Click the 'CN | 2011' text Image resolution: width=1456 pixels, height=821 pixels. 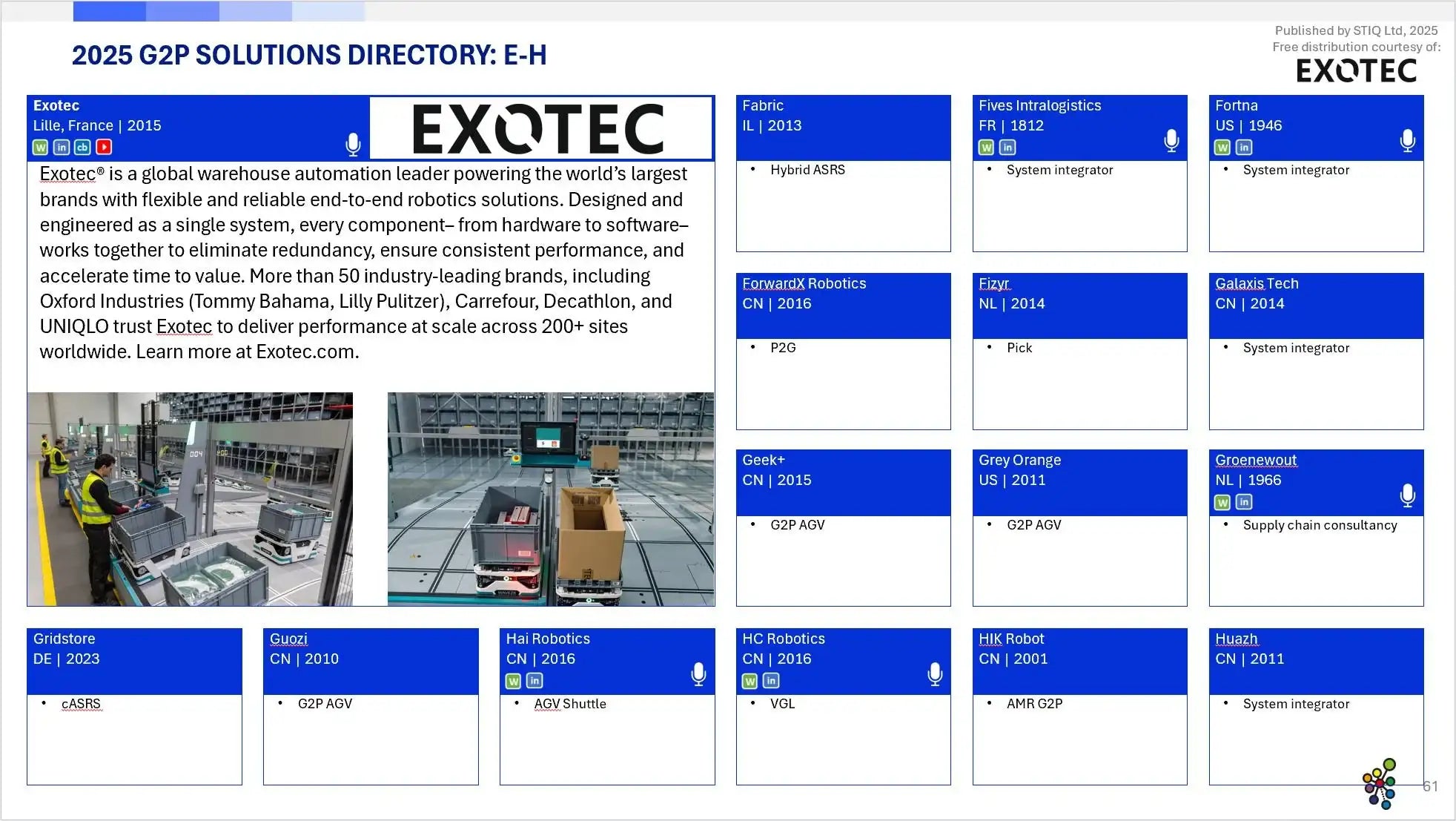[x=1250, y=659]
